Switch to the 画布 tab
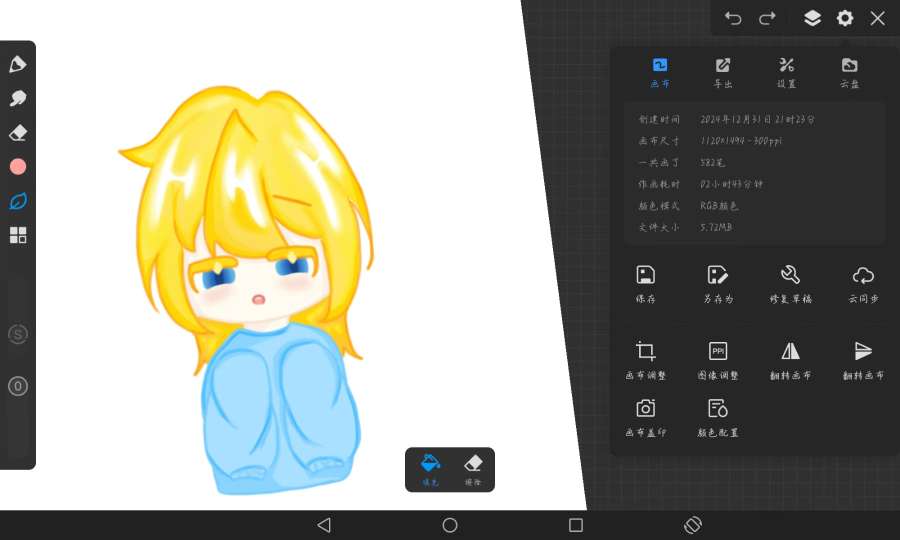900x540 pixels. tap(660, 72)
